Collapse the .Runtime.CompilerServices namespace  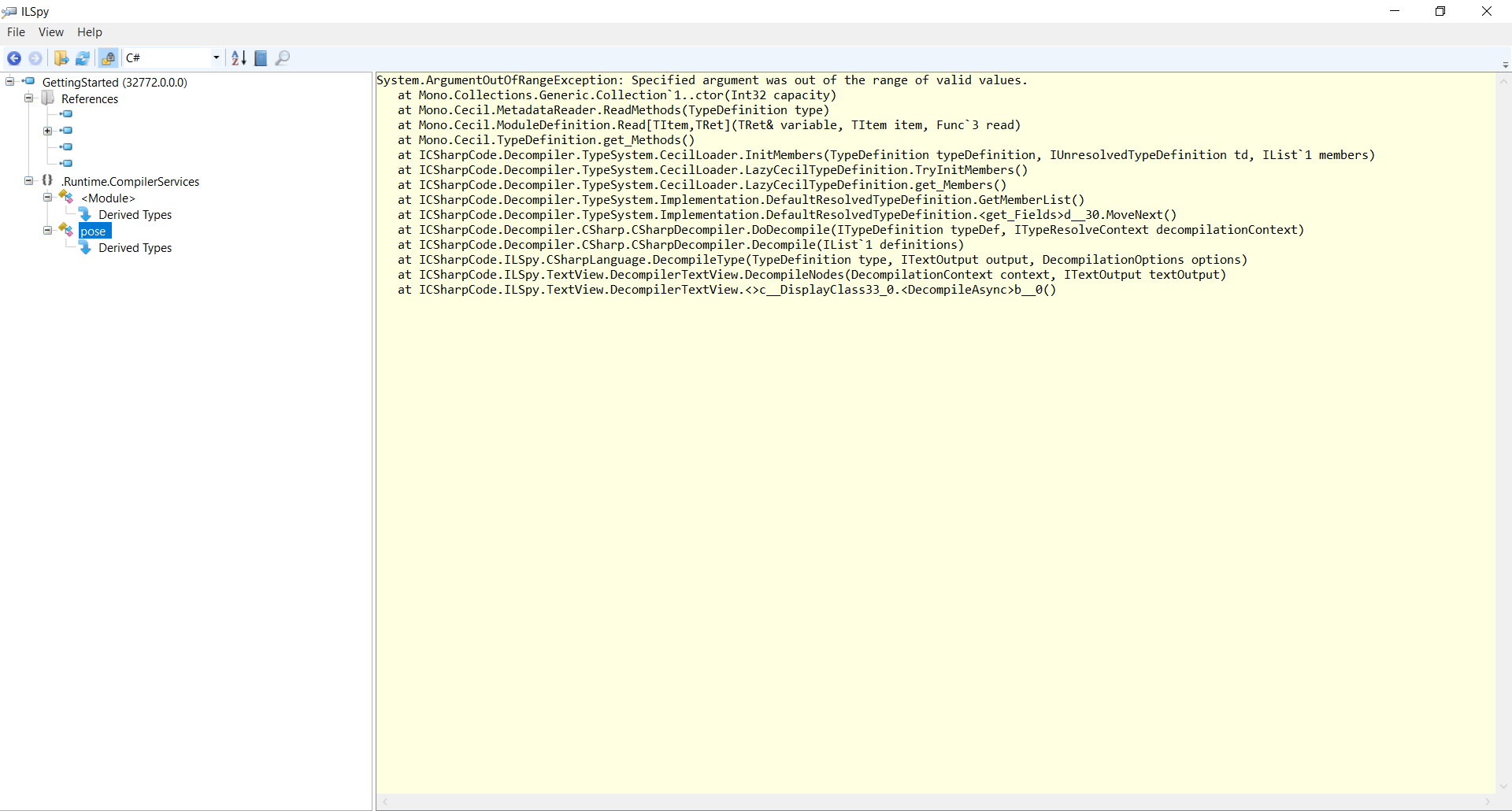[x=28, y=180]
